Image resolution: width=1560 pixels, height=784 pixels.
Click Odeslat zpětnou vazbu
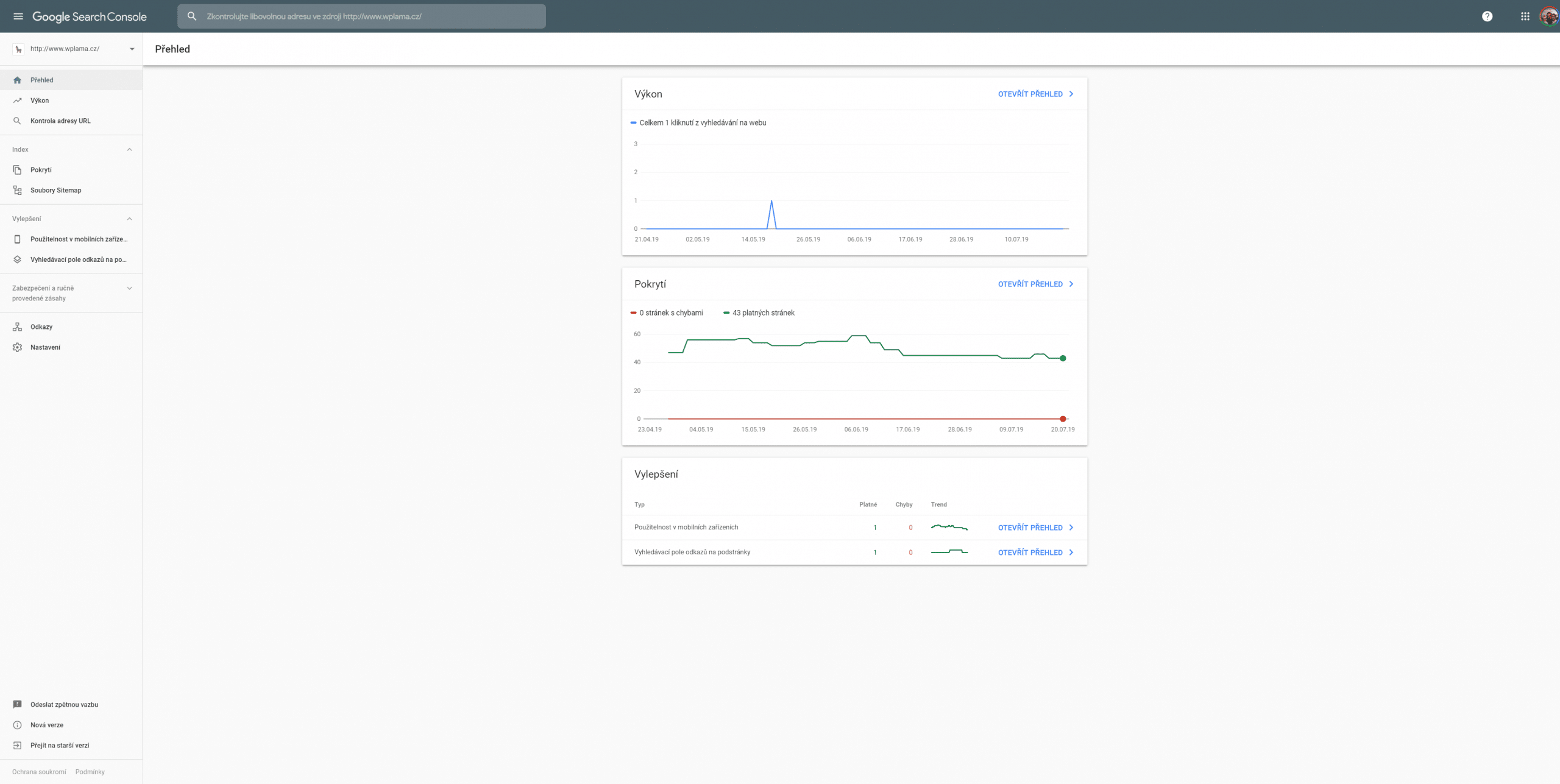click(64, 704)
